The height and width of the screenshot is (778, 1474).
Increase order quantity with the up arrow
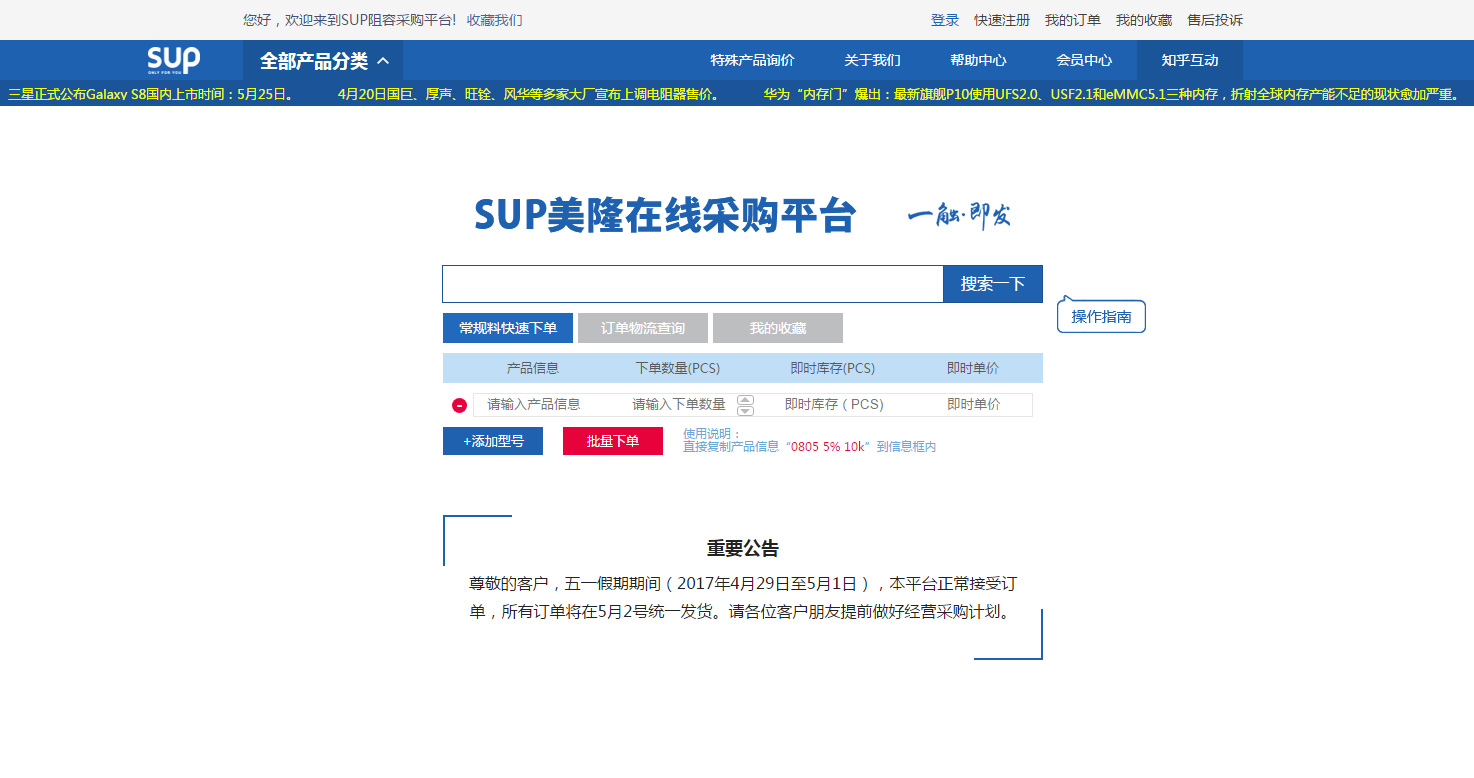click(x=745, y=400)
